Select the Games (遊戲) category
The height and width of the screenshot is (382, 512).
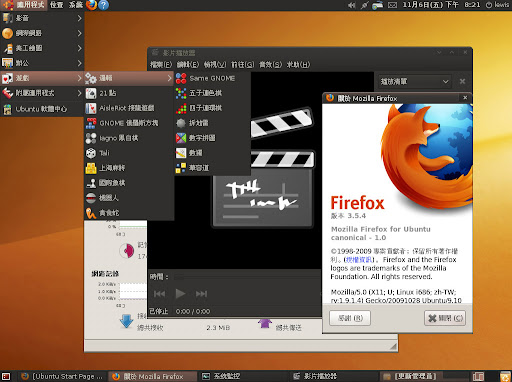[x=42, y=78]
